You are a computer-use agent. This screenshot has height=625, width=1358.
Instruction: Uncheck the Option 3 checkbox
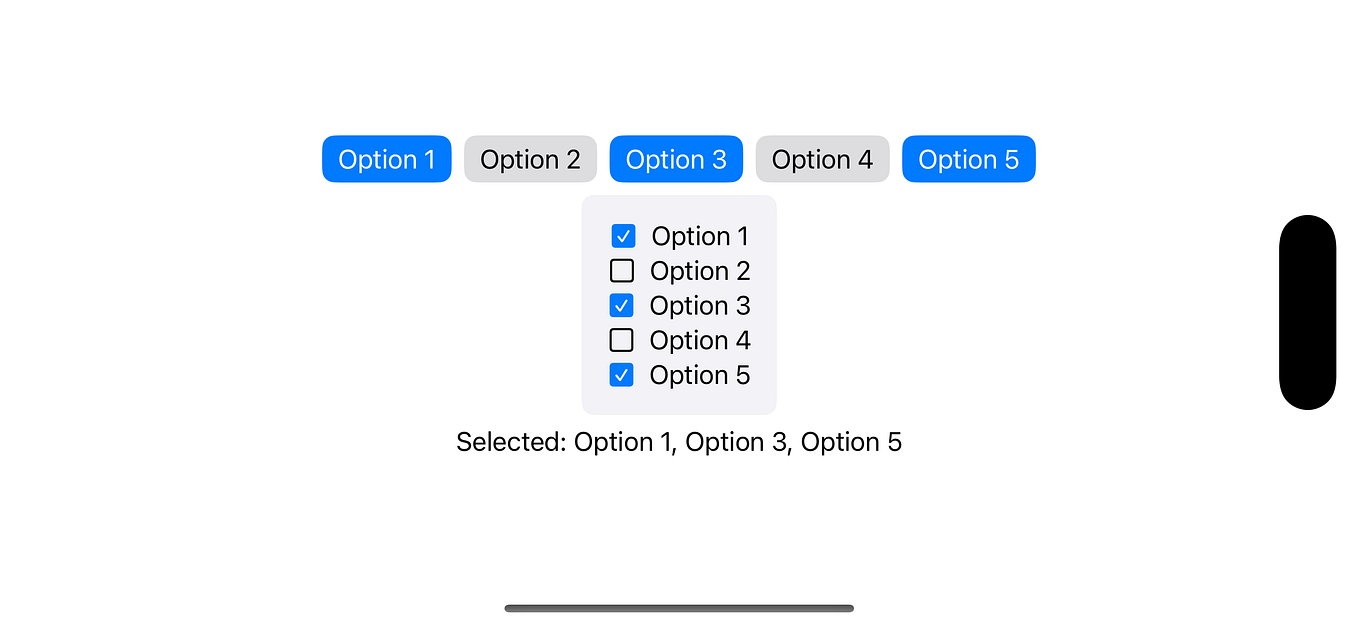coord(622,305)
